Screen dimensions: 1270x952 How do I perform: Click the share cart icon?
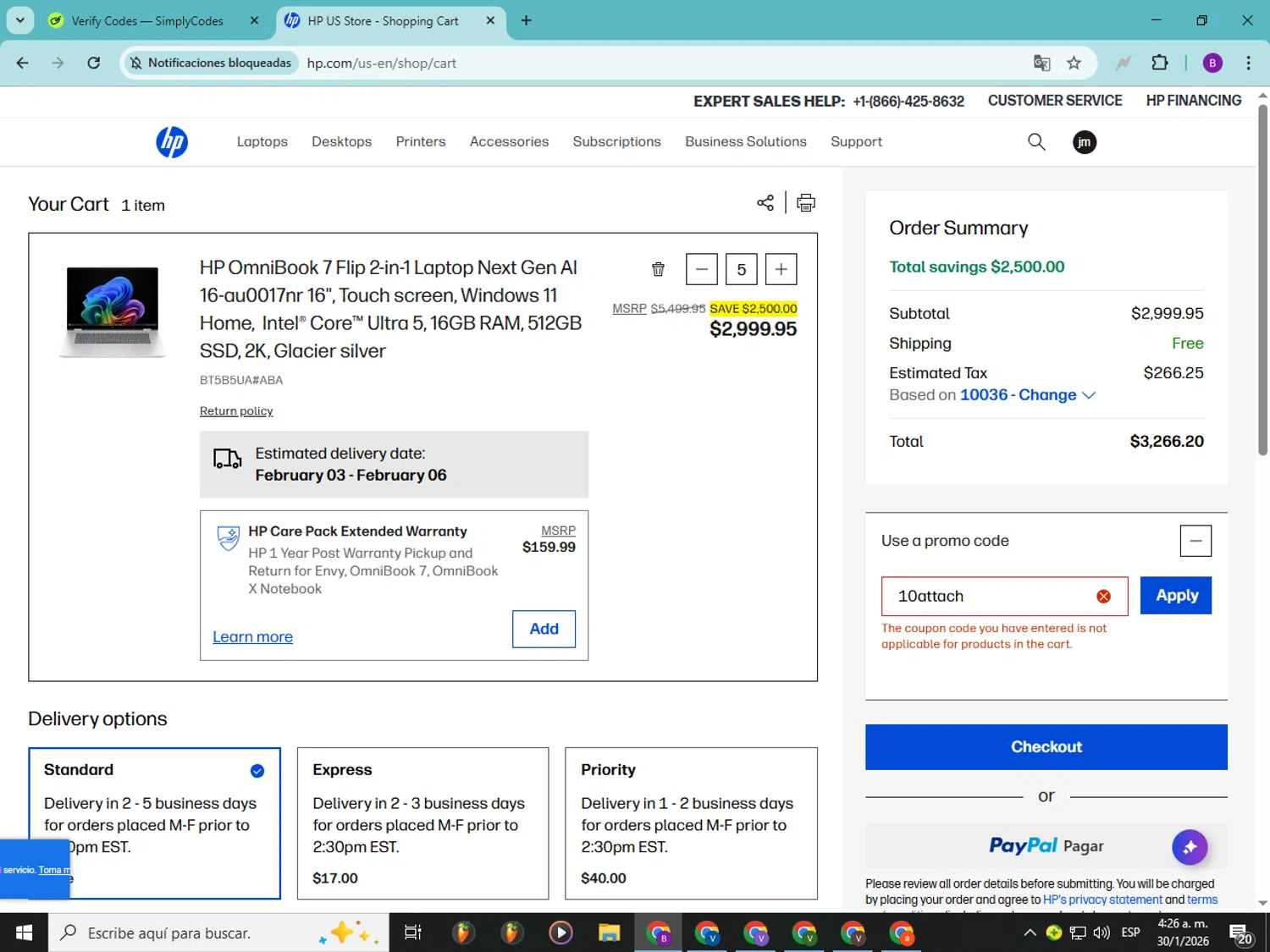[x=765, y=202]
